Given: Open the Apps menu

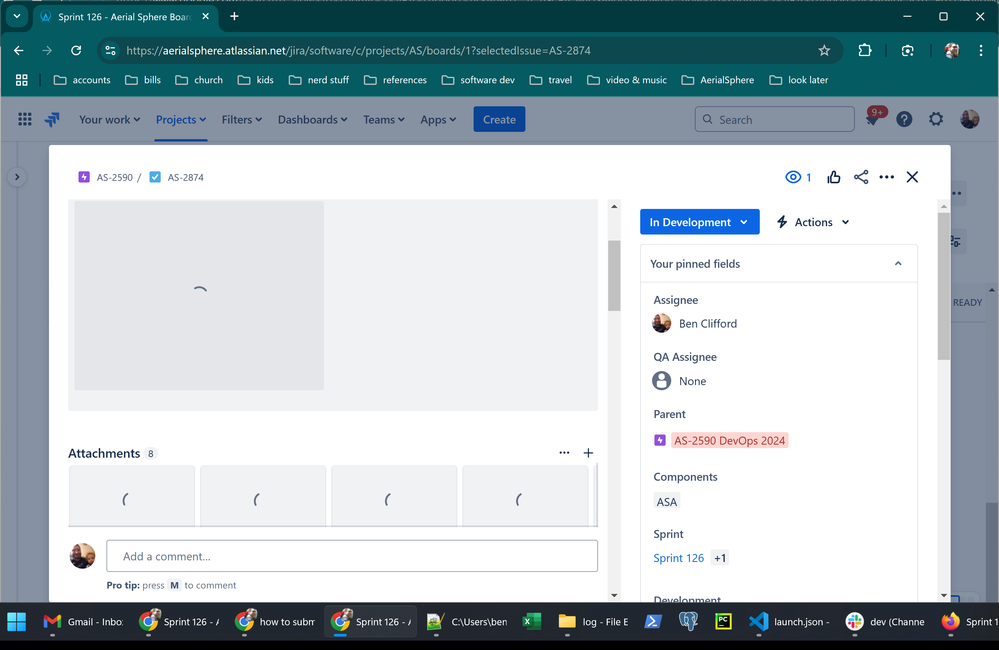Looking at the screenshot, I should 438,119.
